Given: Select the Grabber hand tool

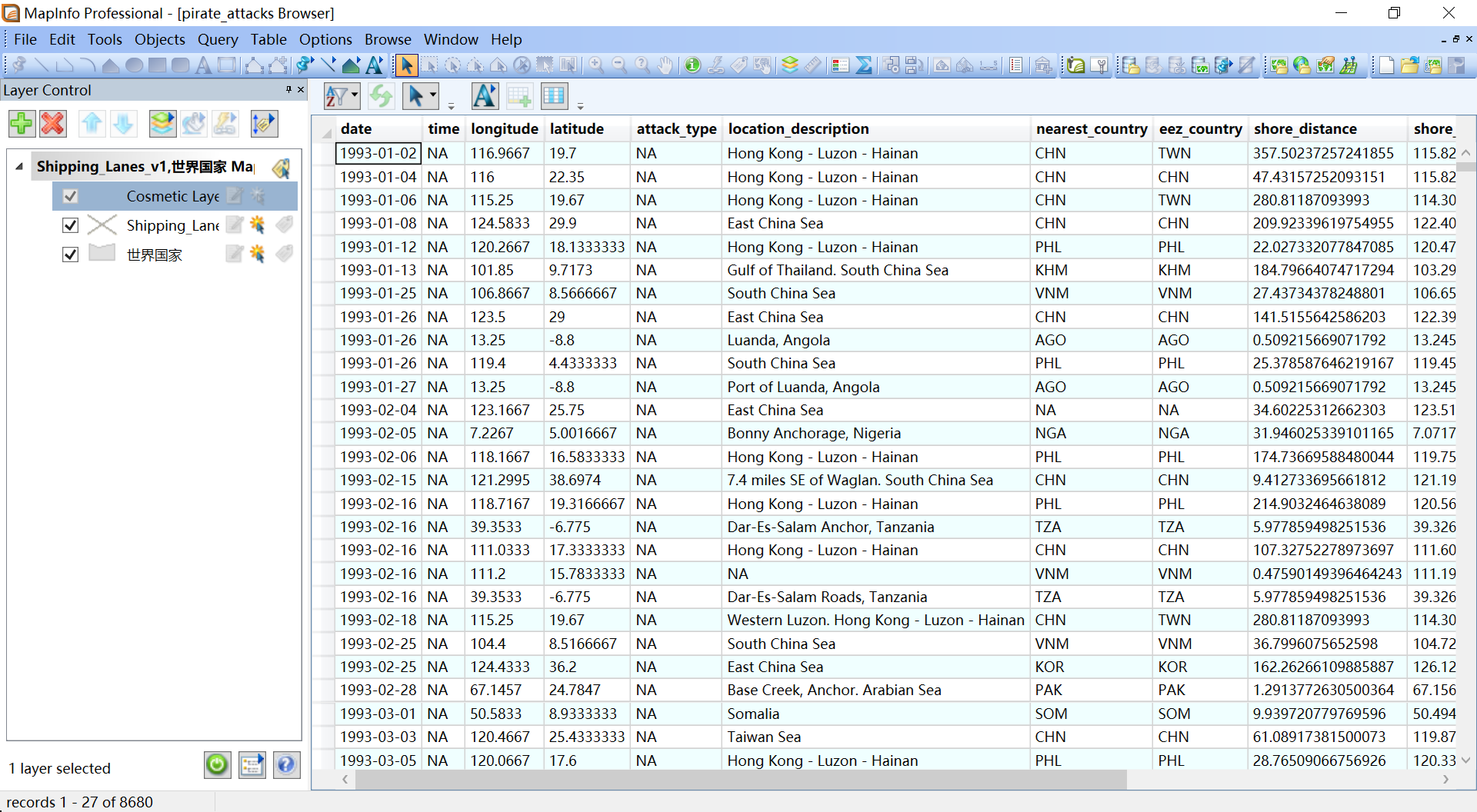Looking at the screenshot, I should click(x=665, y=65).
